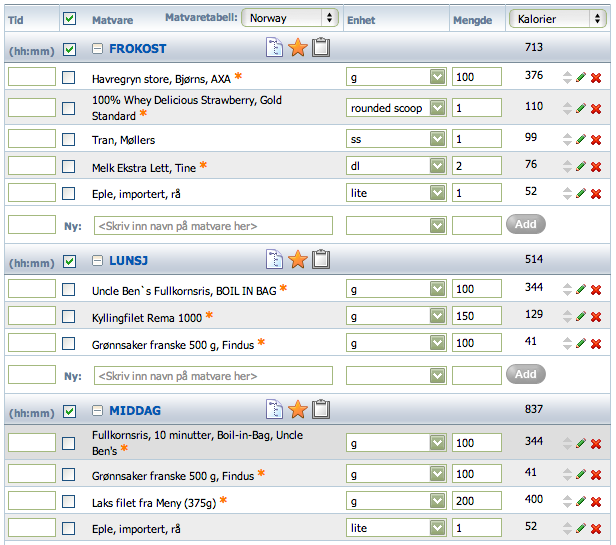The height and width of the screenshot is (545, 616).
Task: Click the amount field for Kyllingfilet Rema 1000
Action: (x=477, y=316)
